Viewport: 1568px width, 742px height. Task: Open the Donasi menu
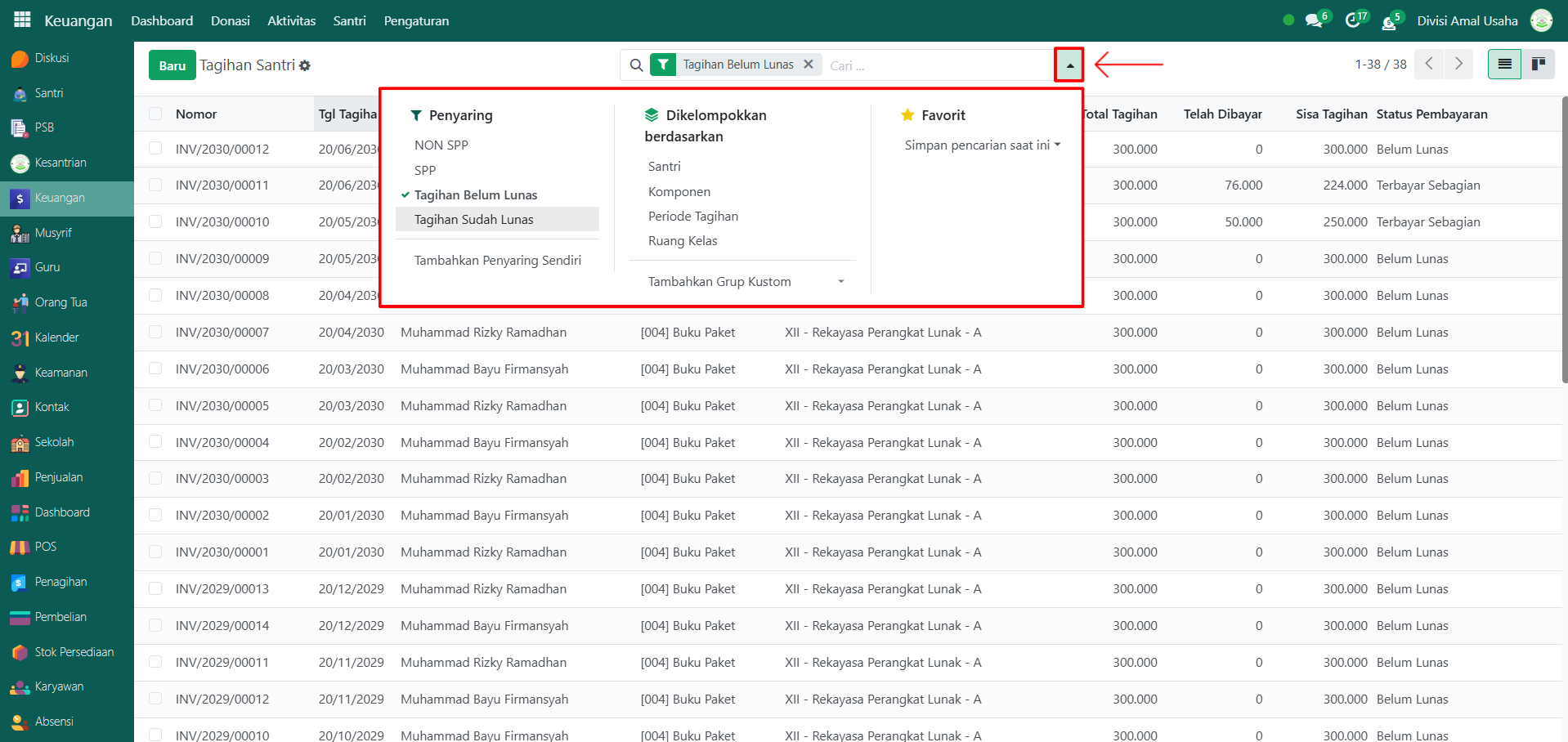(230, 20)
